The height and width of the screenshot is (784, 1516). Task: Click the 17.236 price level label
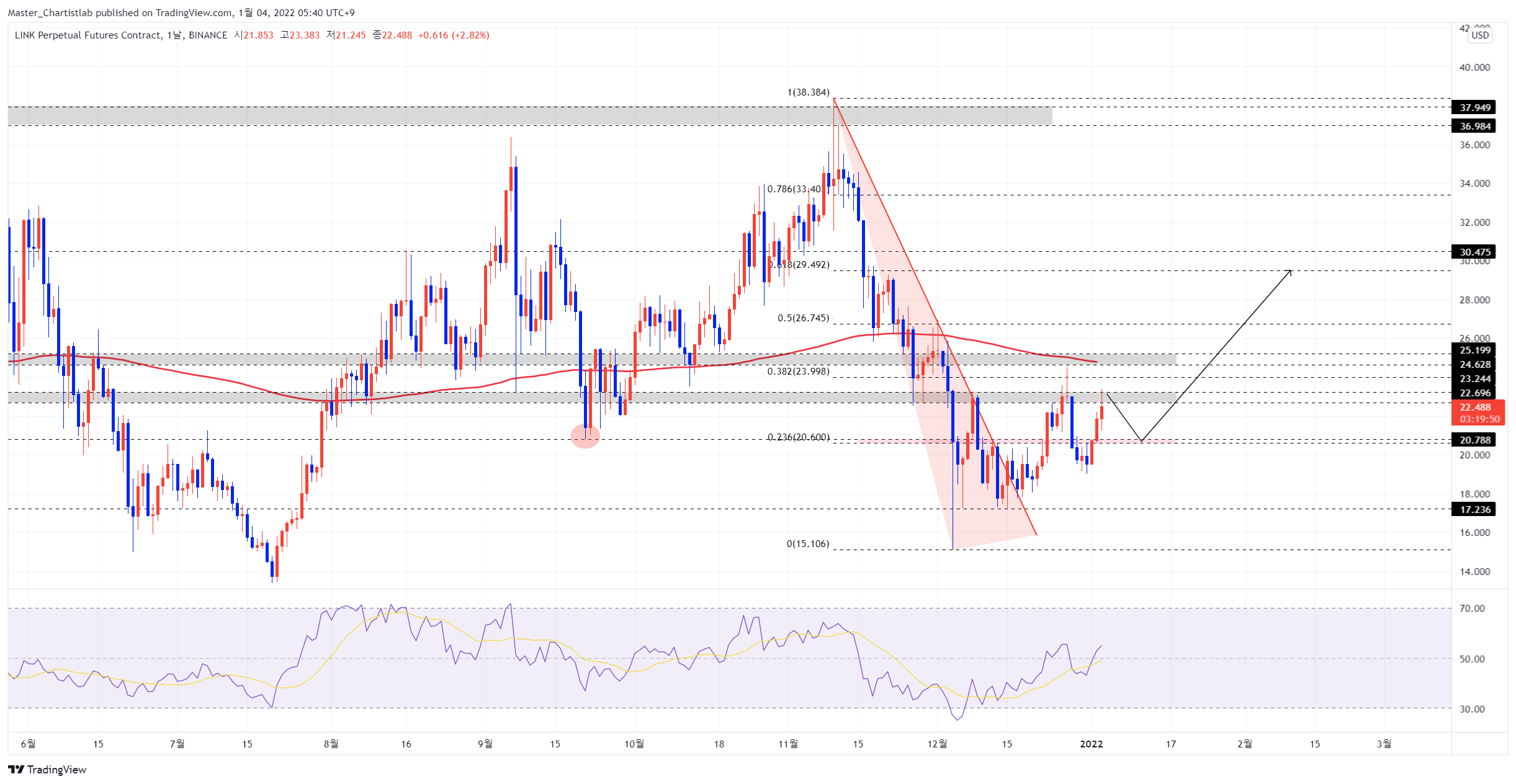[1474, 509]
